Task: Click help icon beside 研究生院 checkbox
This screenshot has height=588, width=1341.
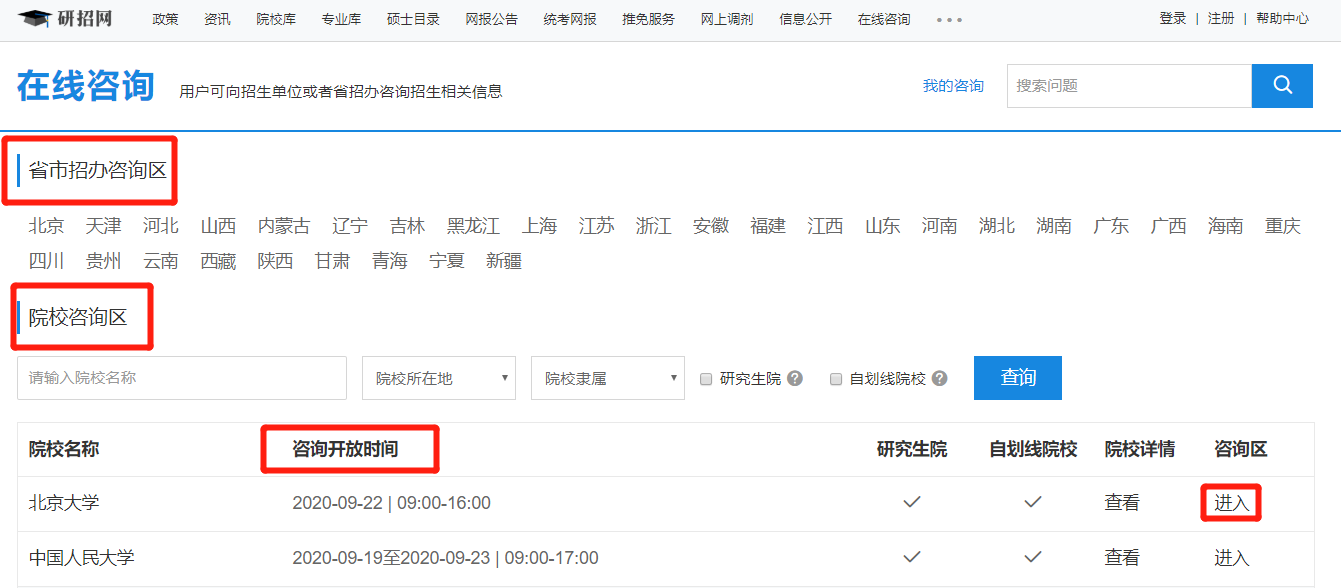Action: tap(795, 379)
